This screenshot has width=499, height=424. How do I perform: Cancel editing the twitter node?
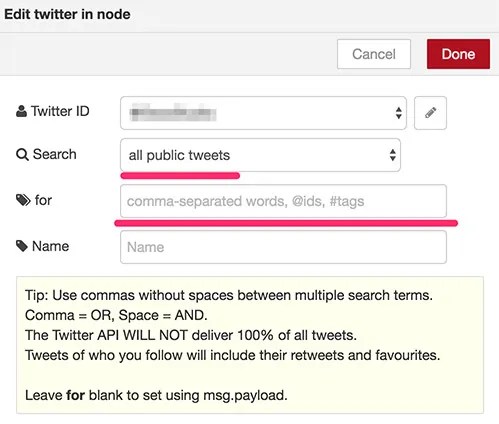tap(374, 54)
